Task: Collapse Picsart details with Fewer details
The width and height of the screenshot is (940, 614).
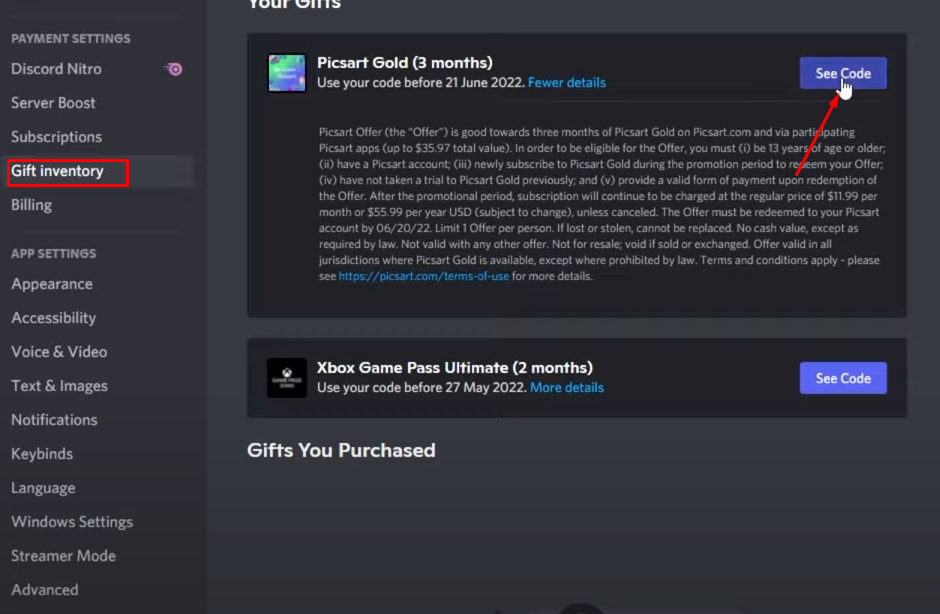Action: [566, 83]
